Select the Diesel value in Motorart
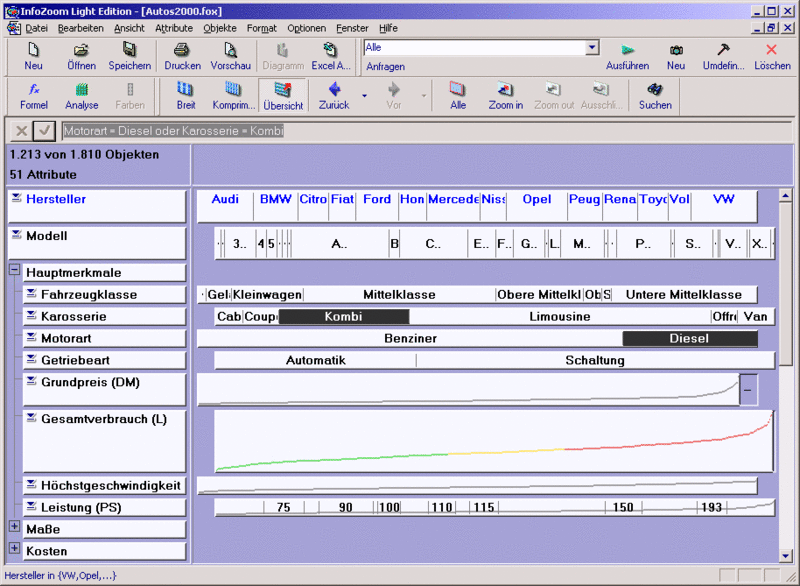This screenshot has width=800, height=586. click(x=690, y=339)
